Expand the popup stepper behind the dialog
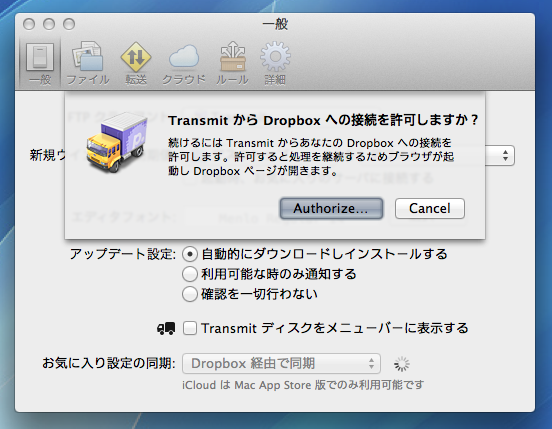Screen dimensions: 552x429 (x=505, y=155)
